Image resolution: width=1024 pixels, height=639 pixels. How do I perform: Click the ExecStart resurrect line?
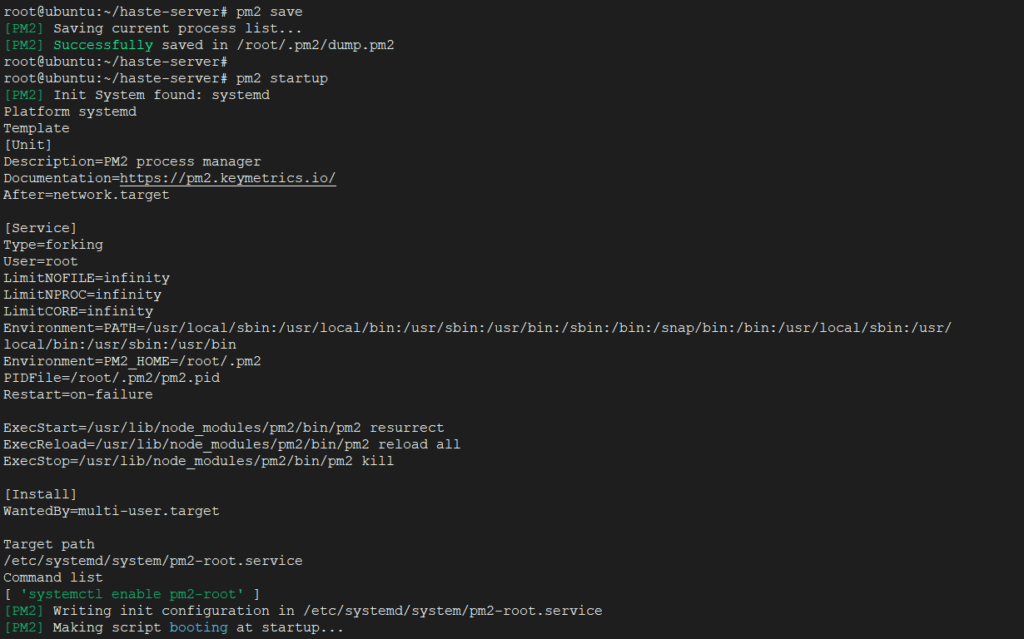point(223,428)
